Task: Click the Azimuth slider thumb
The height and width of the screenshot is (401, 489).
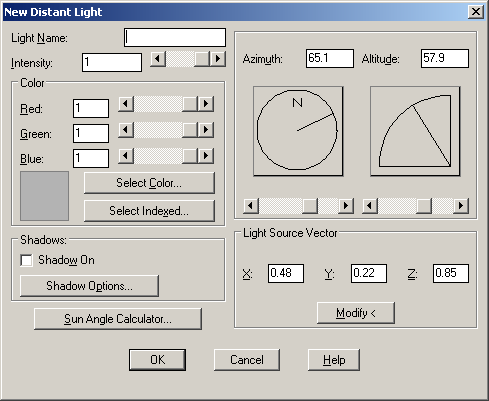Action: click(x=310, y=206)
